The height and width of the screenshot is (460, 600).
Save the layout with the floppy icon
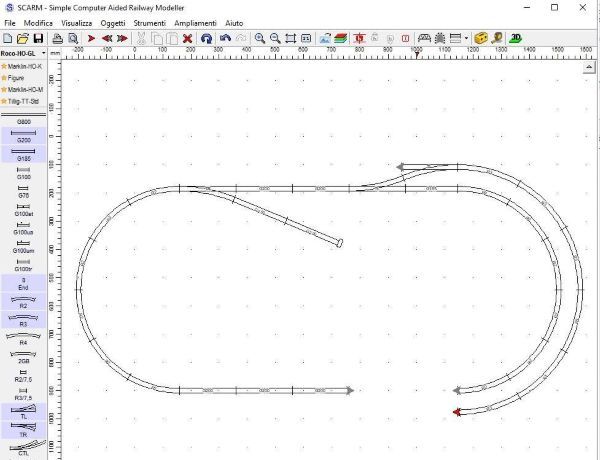[x=38, y=38]
